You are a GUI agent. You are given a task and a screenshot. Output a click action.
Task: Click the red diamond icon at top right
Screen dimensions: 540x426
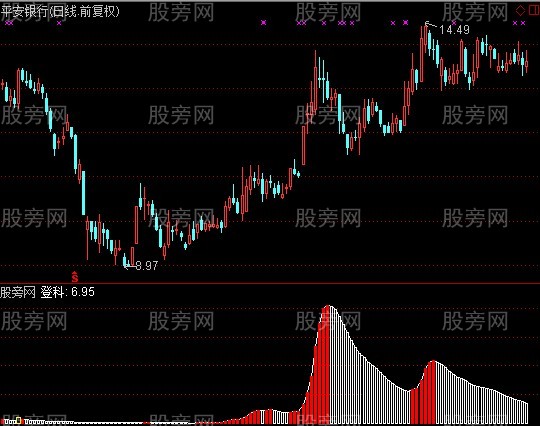(520, 10)
